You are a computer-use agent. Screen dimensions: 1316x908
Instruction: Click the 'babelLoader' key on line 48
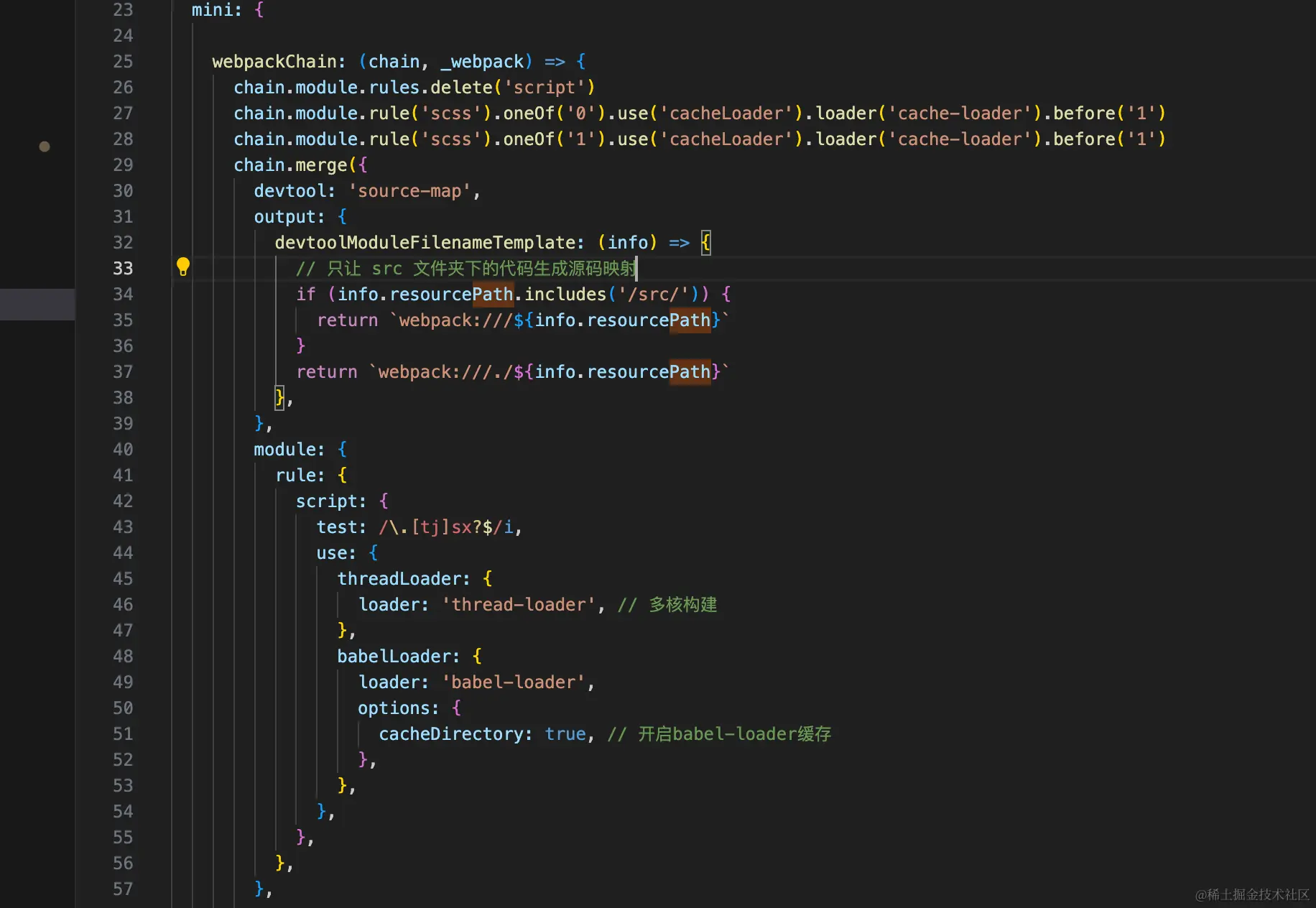tap(394, 657)
